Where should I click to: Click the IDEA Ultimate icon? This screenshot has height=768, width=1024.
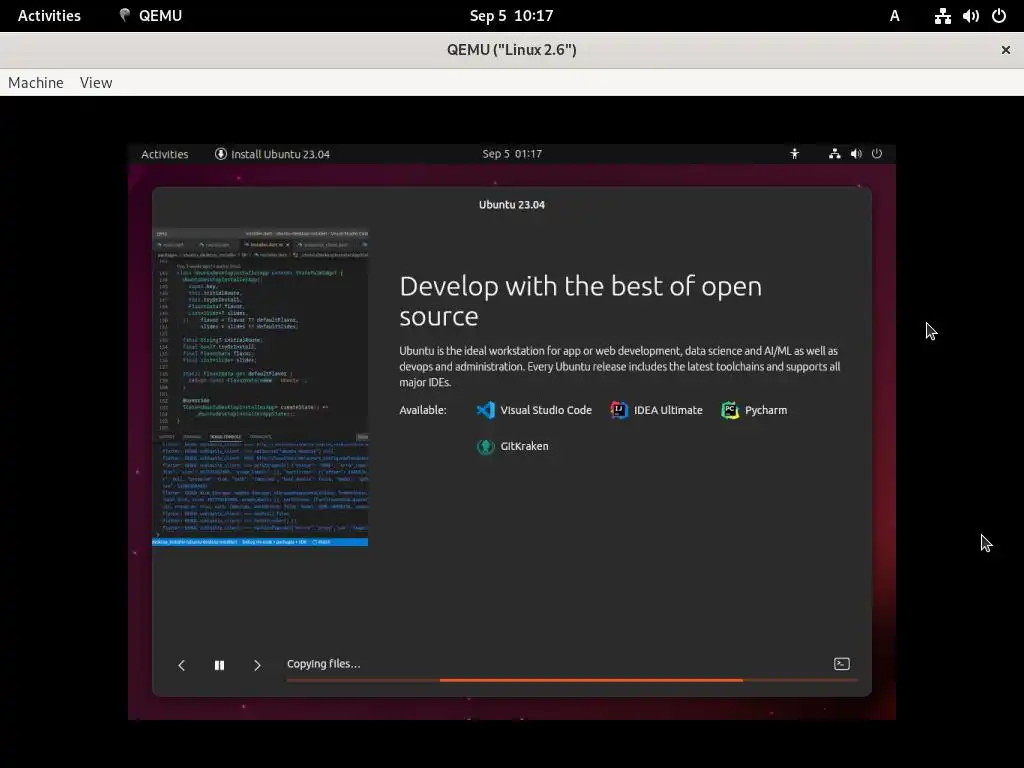[619, 410]
